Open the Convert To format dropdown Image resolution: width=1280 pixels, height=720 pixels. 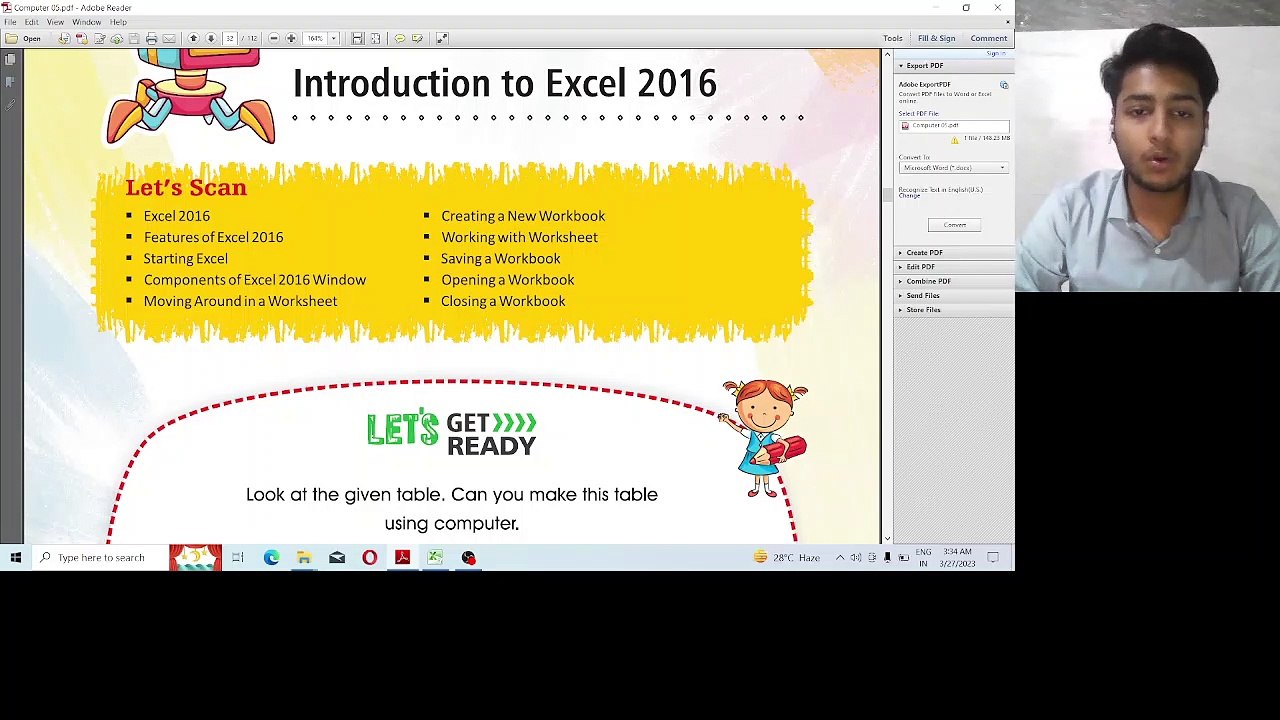[x=954, y=168]
